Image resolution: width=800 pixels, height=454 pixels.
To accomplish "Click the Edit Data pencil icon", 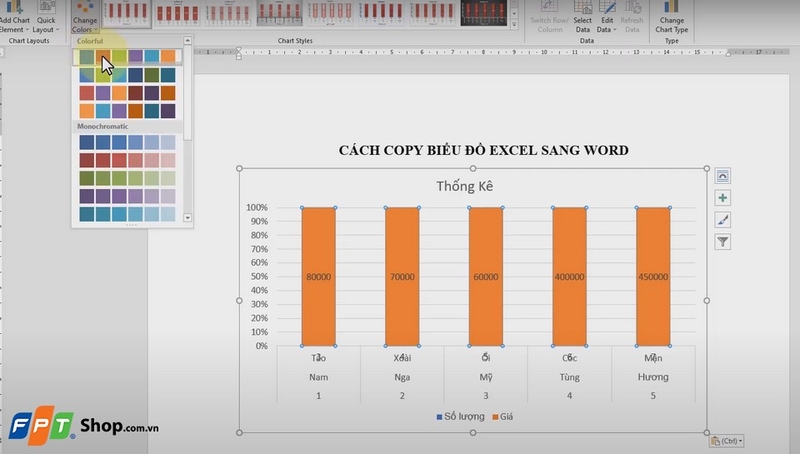I will point(607,7).
